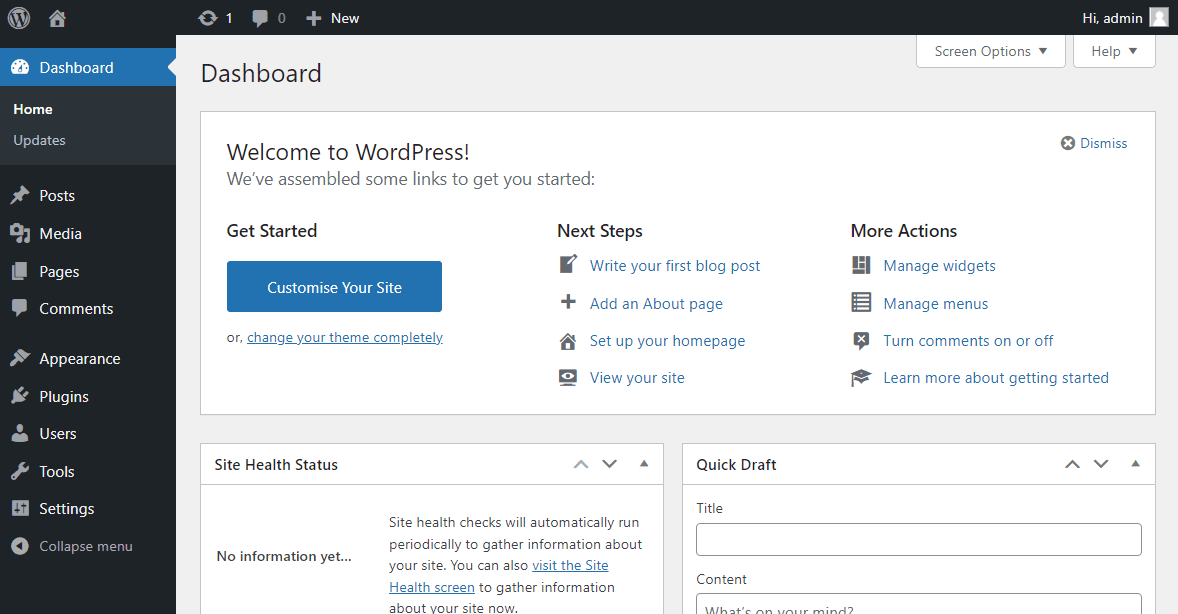Open the admin account menu
This screenshot has height=614, width=1178.
[1113, 17]
